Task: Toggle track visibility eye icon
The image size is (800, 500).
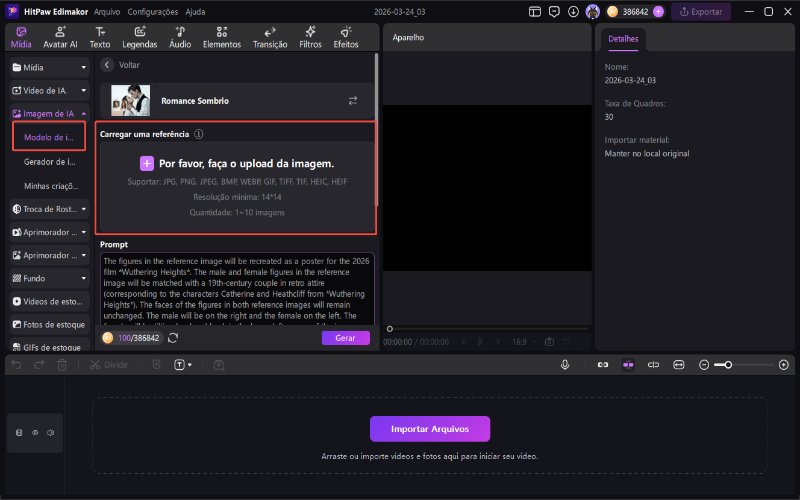Action: (x=35, y=433)
